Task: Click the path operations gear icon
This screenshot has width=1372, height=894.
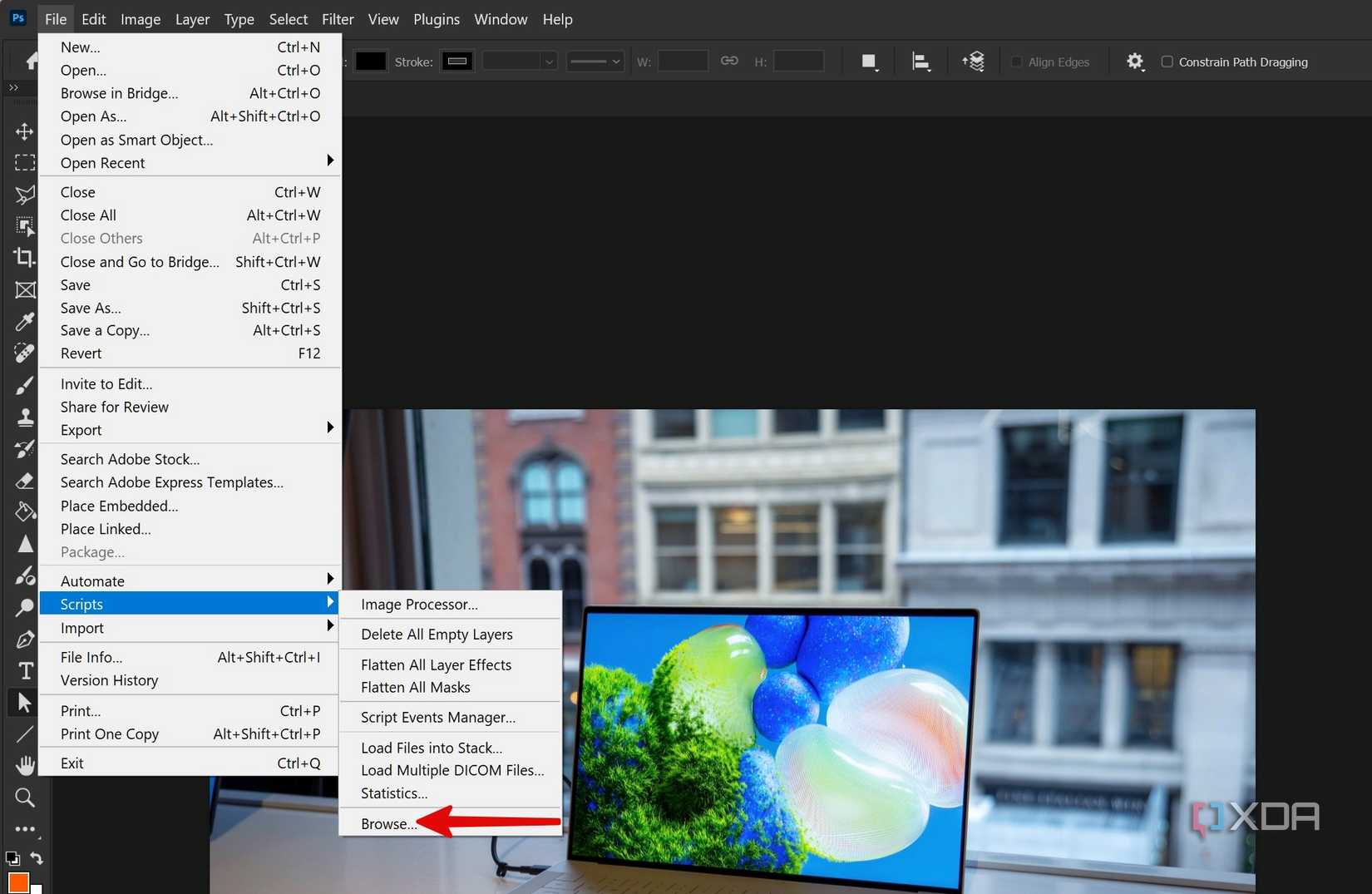Action: tap(1136, 61)
